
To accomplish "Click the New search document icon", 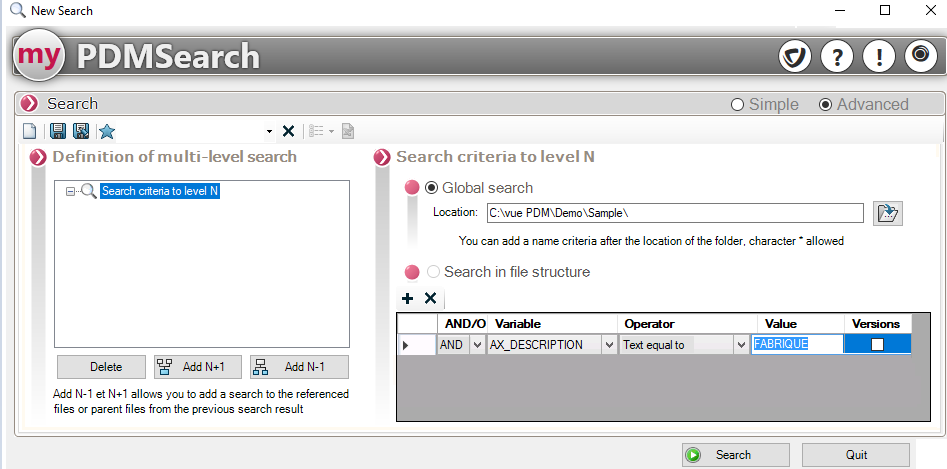I will tap(30, 131).
